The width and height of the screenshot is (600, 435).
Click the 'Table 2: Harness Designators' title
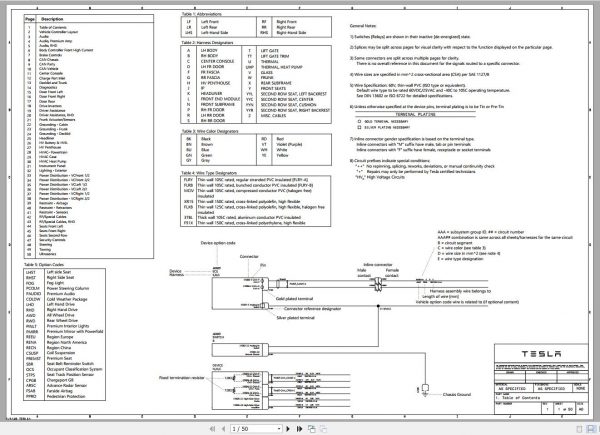click(207, 42)
